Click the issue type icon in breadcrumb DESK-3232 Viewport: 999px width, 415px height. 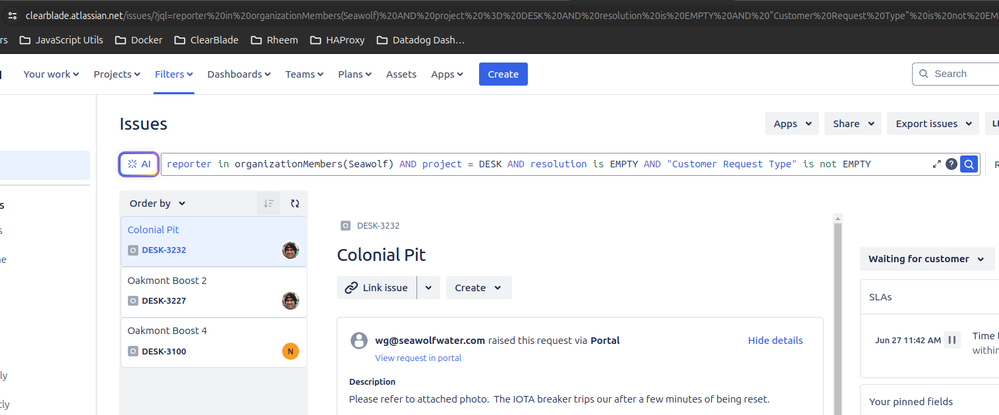click(345, 226)
